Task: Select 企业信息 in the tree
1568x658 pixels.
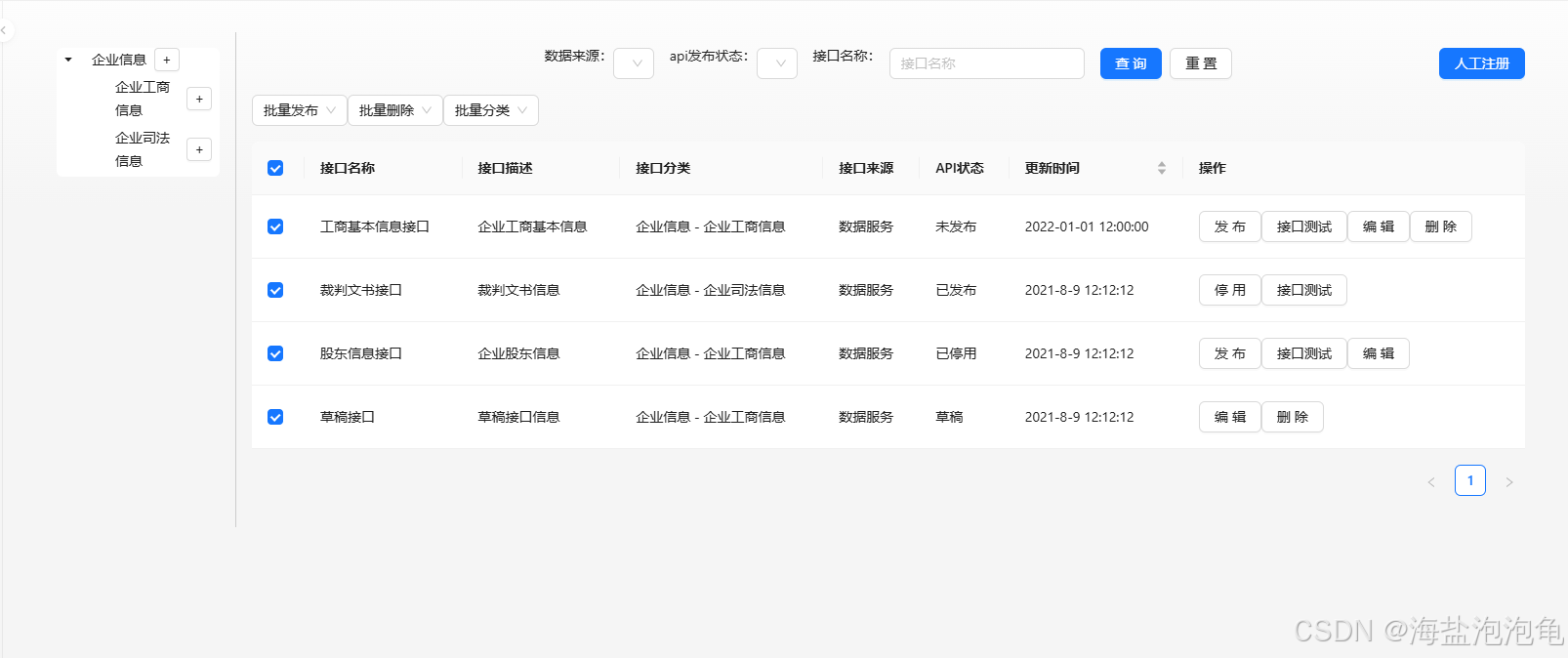Action: (119, 60)
